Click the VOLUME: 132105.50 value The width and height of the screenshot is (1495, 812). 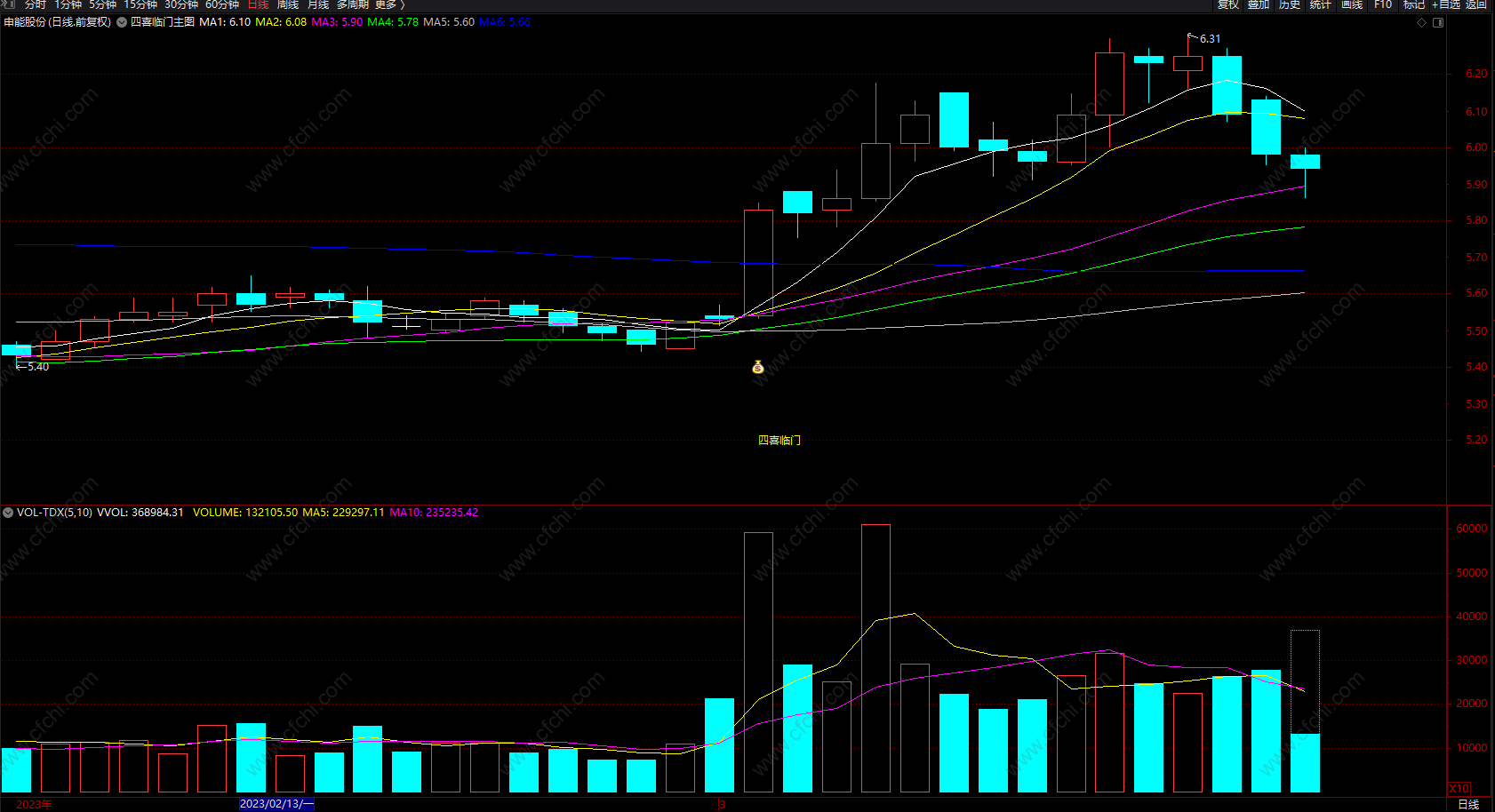(x=245, y=513)
